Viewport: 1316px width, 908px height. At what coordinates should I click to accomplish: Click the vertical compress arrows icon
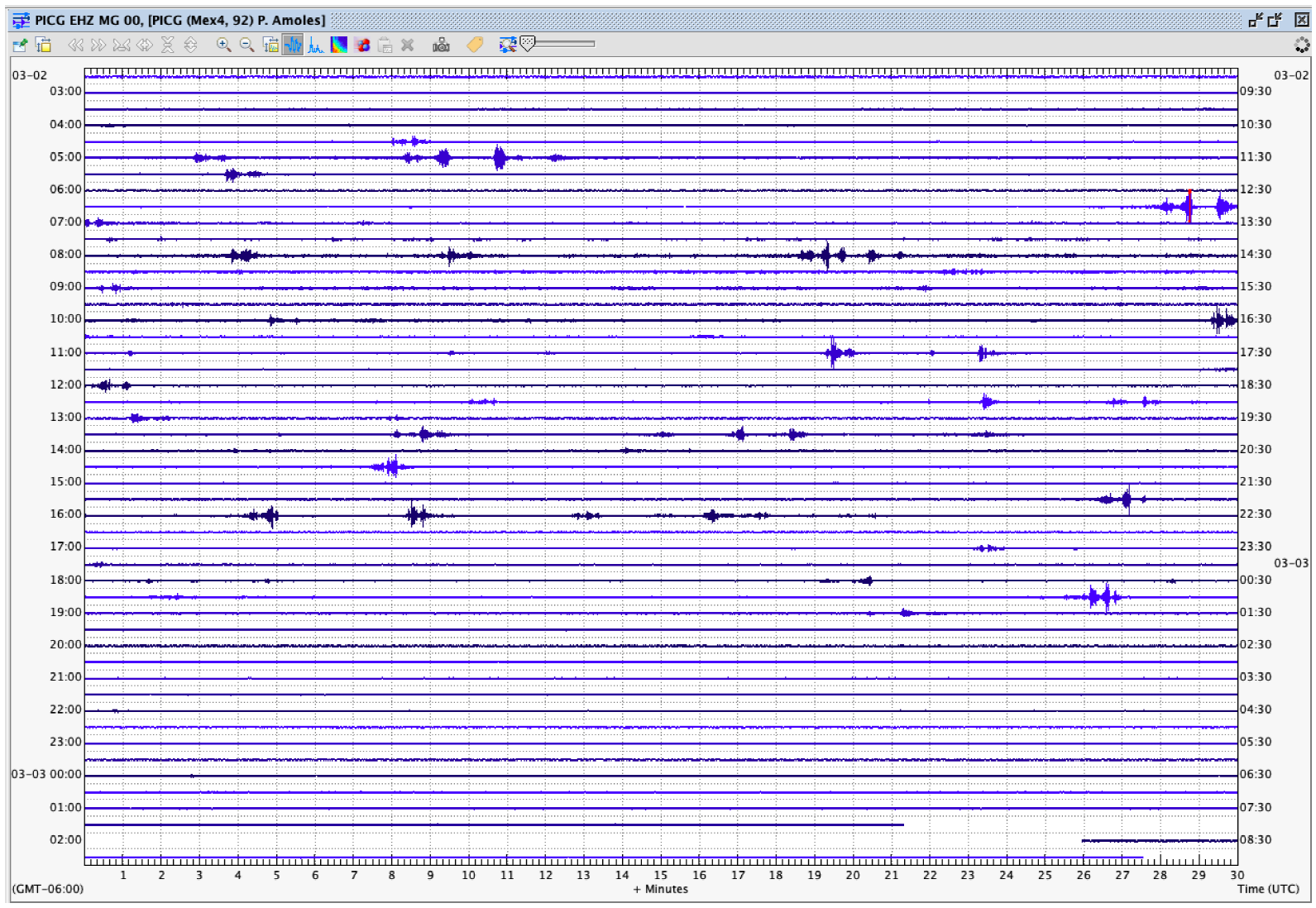[167, 45]
